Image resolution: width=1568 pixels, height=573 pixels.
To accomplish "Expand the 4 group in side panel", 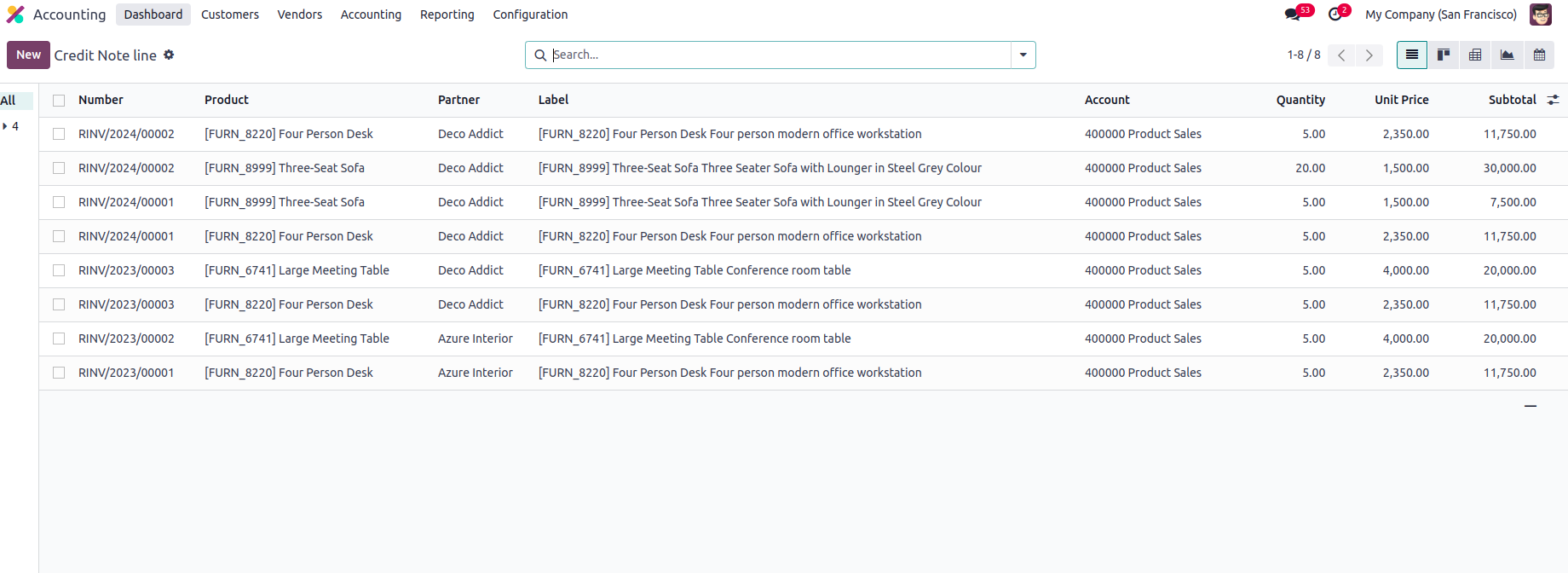I will point(6,126).
